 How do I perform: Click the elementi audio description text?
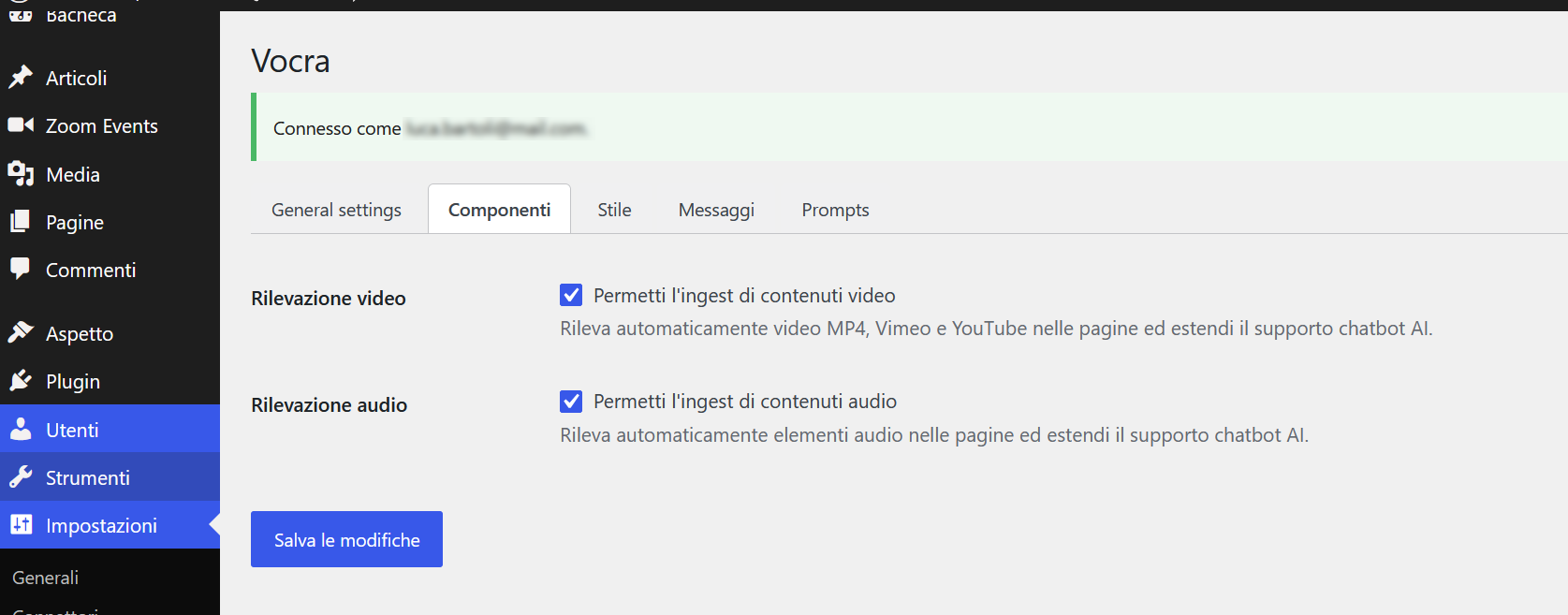tap(934, 435)
